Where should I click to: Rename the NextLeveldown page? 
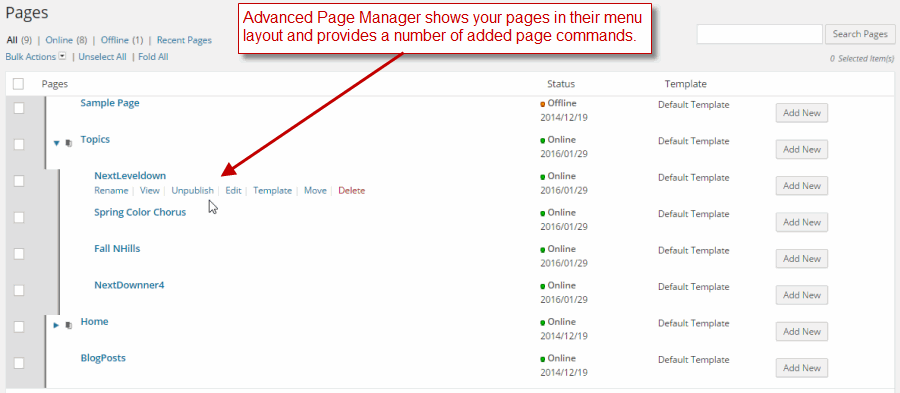(111, 190)
